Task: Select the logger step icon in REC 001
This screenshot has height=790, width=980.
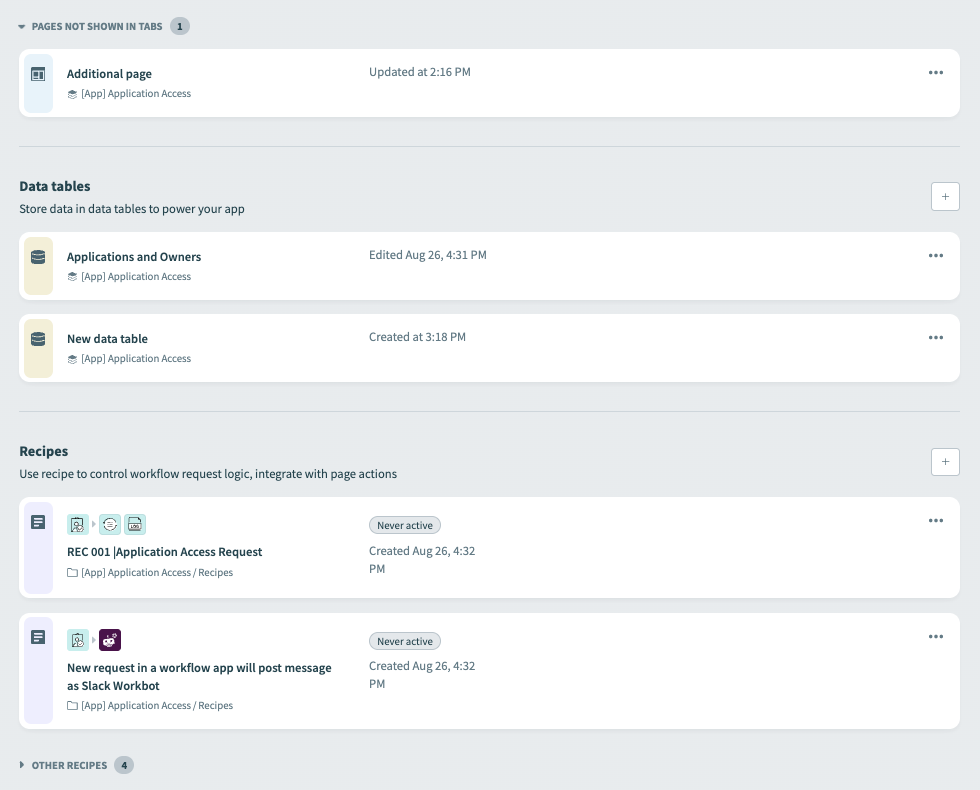Action: click(x=135, y=524)
